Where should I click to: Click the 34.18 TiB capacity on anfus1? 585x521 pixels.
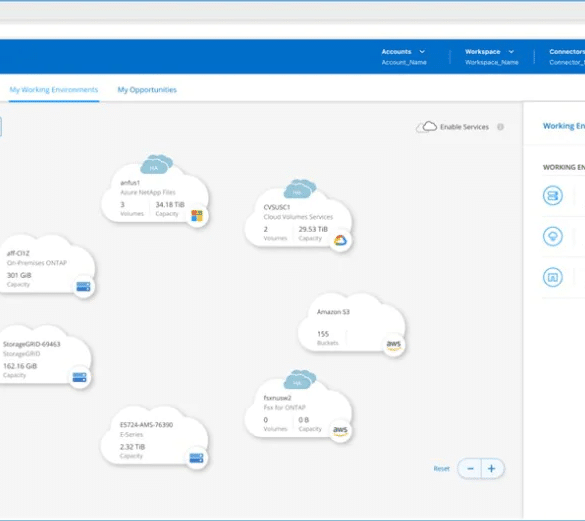[170, 205]
